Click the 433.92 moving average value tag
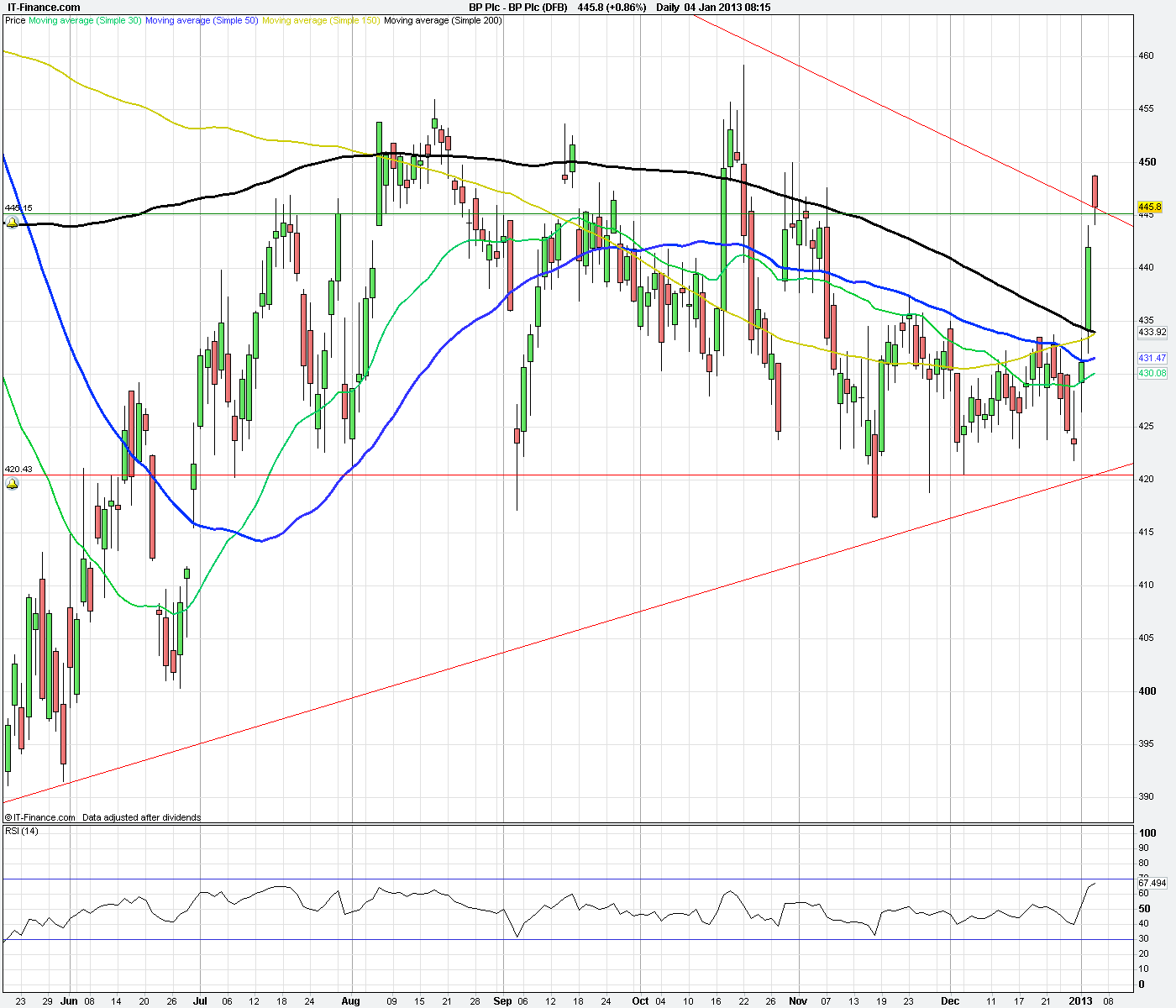The height and width of the screenshot is (1008, 1176). click(1152, 332)
